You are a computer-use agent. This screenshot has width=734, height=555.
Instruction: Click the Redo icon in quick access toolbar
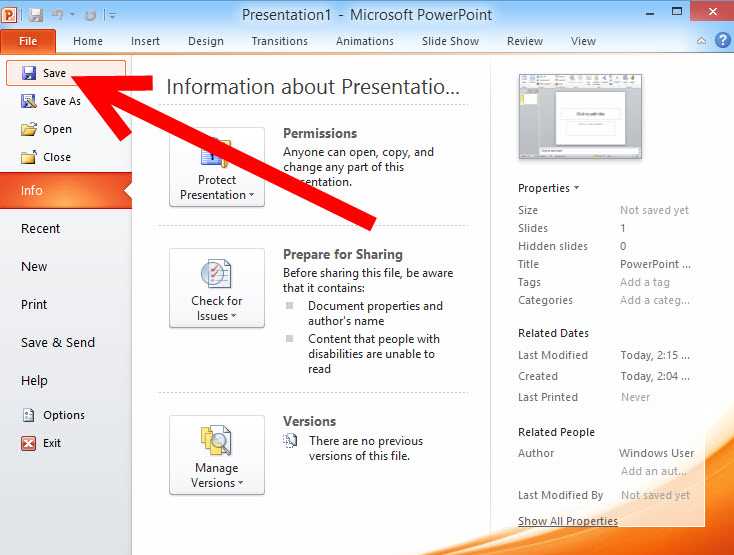point(91,15)
